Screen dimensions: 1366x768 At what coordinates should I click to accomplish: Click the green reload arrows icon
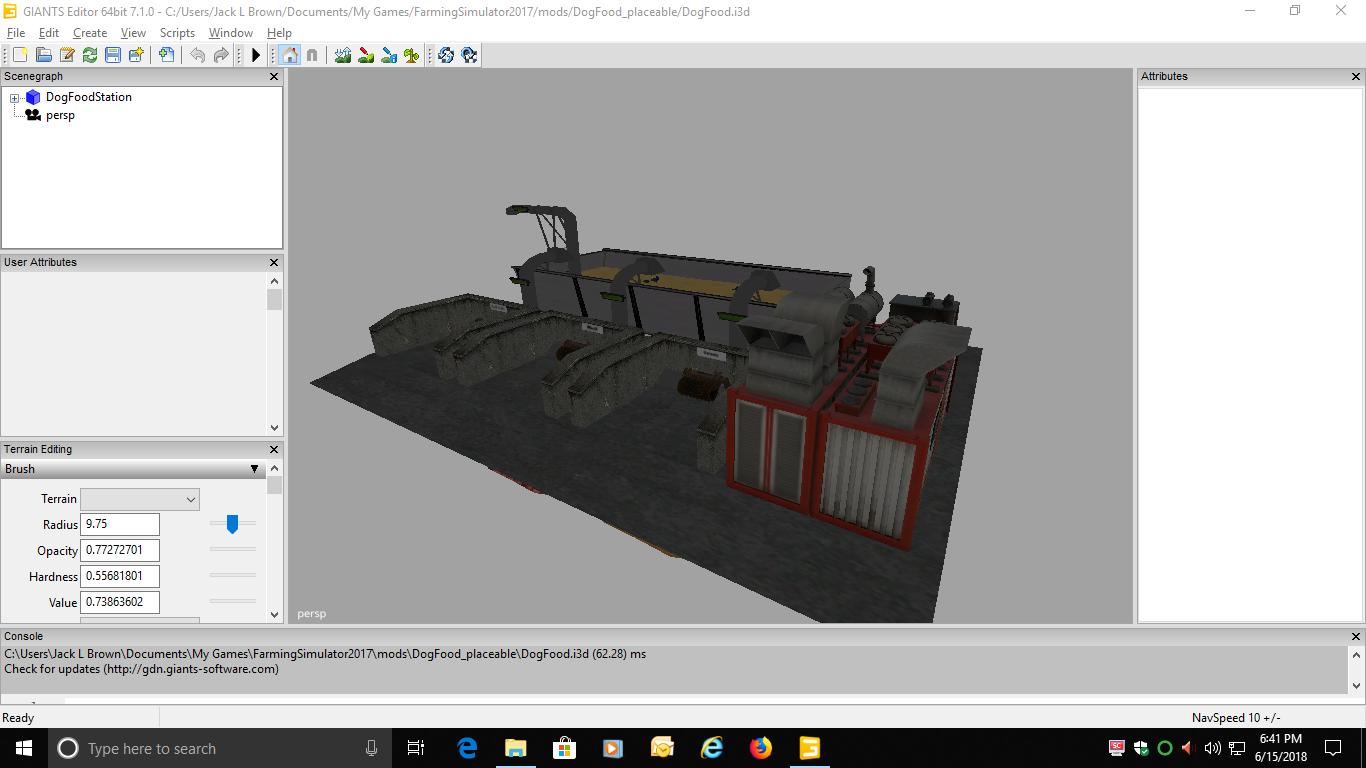pyautogui.click(x=90, y=55)
